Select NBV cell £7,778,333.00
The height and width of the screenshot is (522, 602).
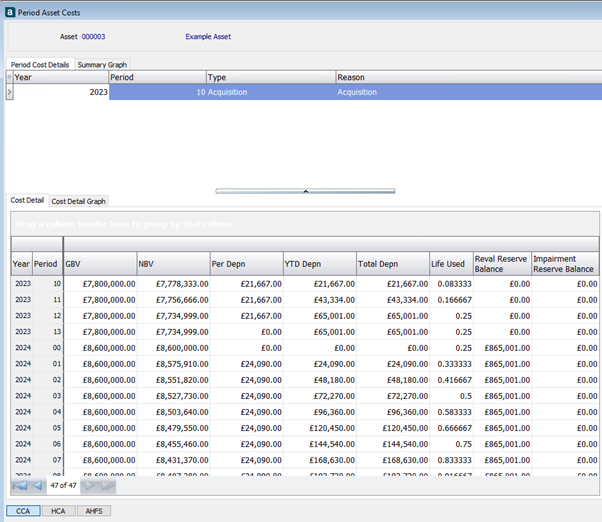click(x=174, y=284)
